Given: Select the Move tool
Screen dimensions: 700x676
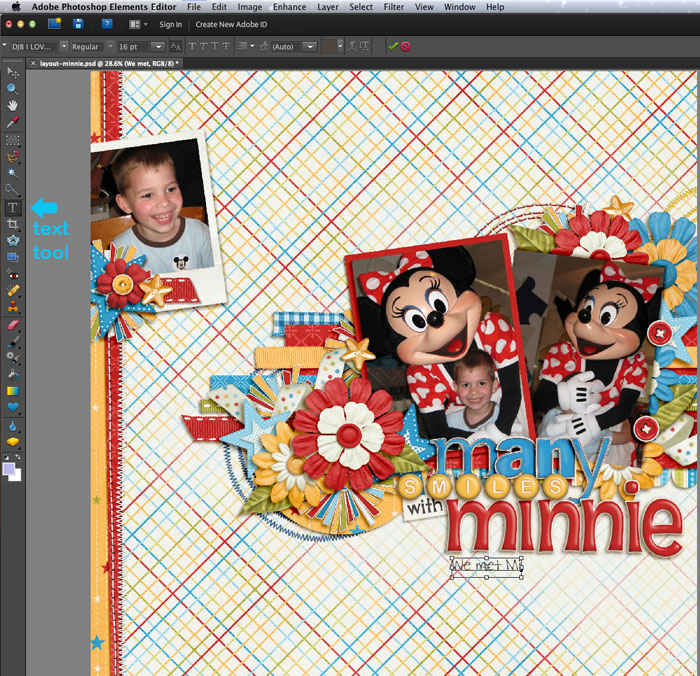Looking at the screenshot, I should click(x=12, y=72).
